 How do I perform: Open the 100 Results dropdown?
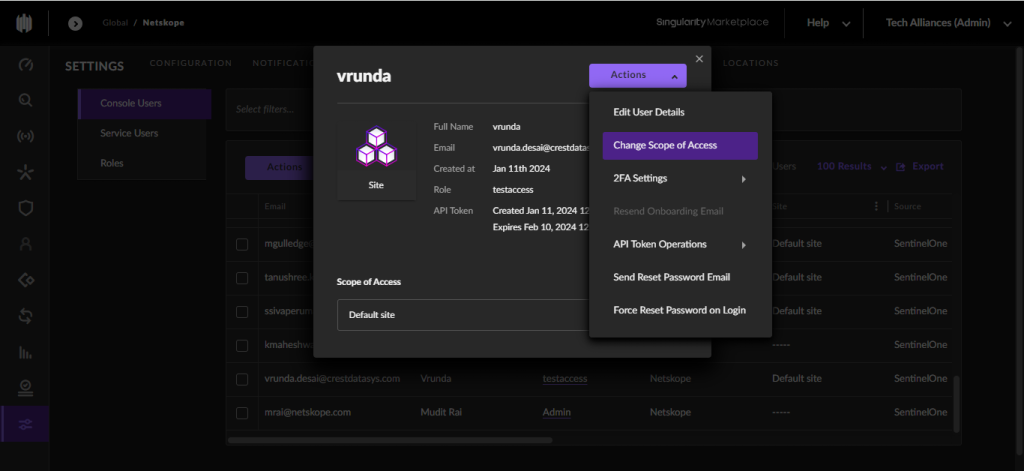pos(852,167)
